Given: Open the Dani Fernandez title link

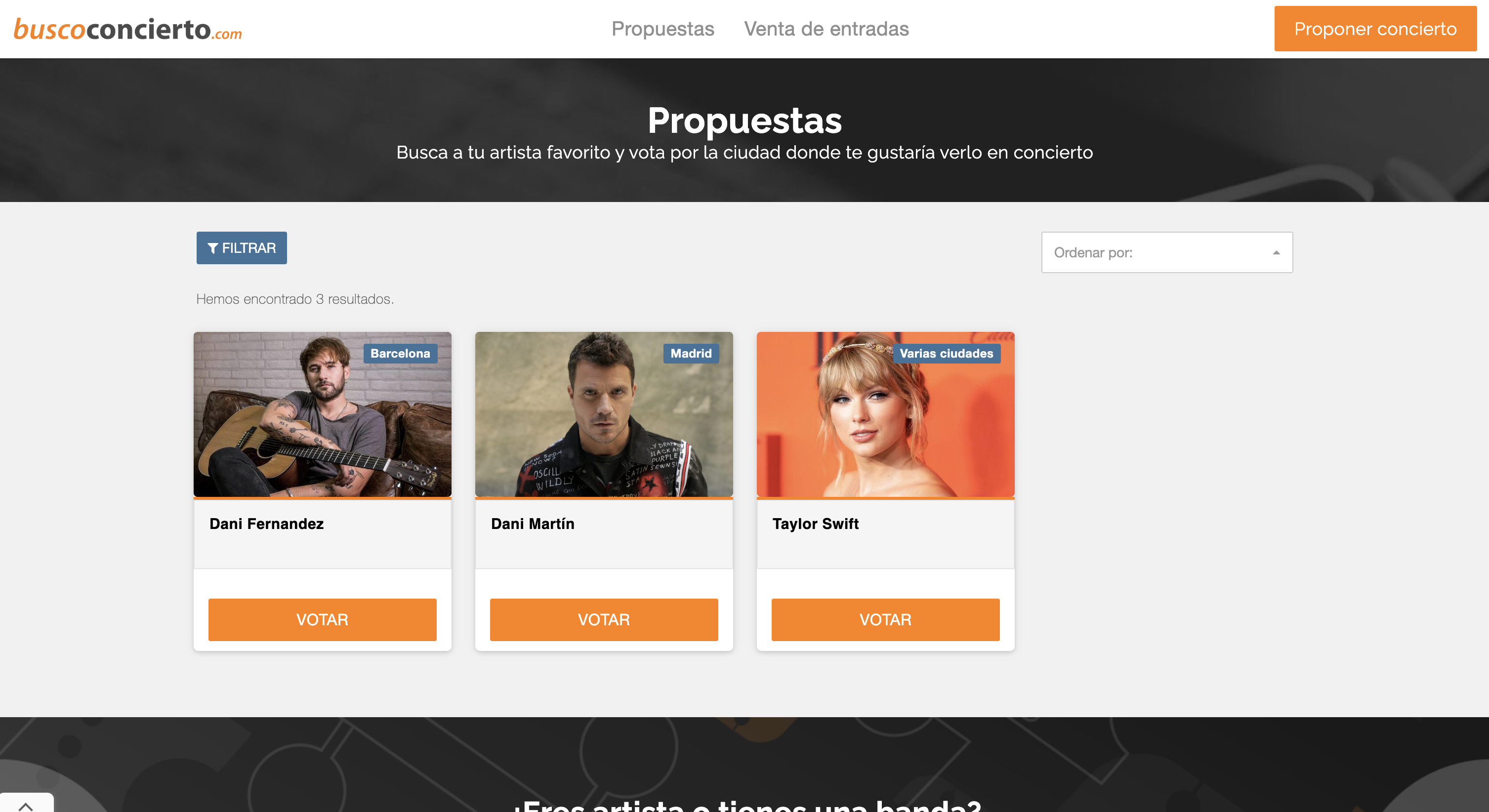Looking at the screenshot, I should [x=266, y=524].
